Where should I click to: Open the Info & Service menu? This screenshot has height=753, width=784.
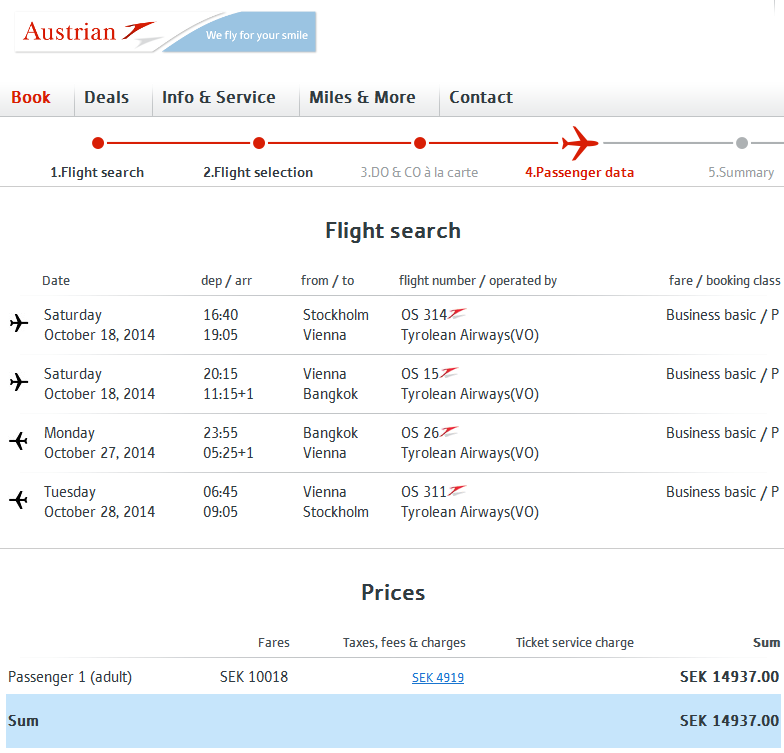tap(218, 97)
